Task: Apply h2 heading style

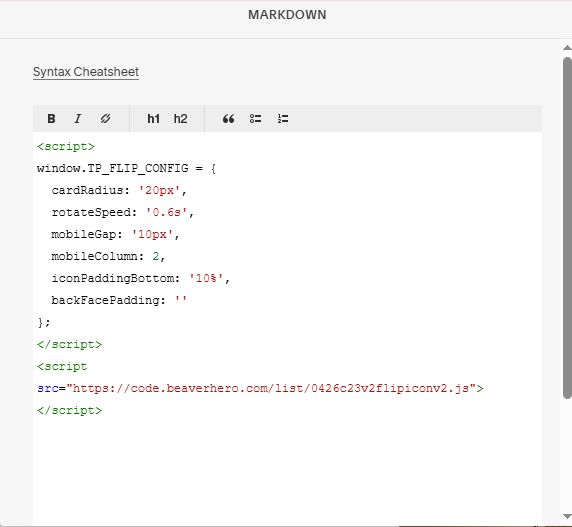Action: click(180, 119)
